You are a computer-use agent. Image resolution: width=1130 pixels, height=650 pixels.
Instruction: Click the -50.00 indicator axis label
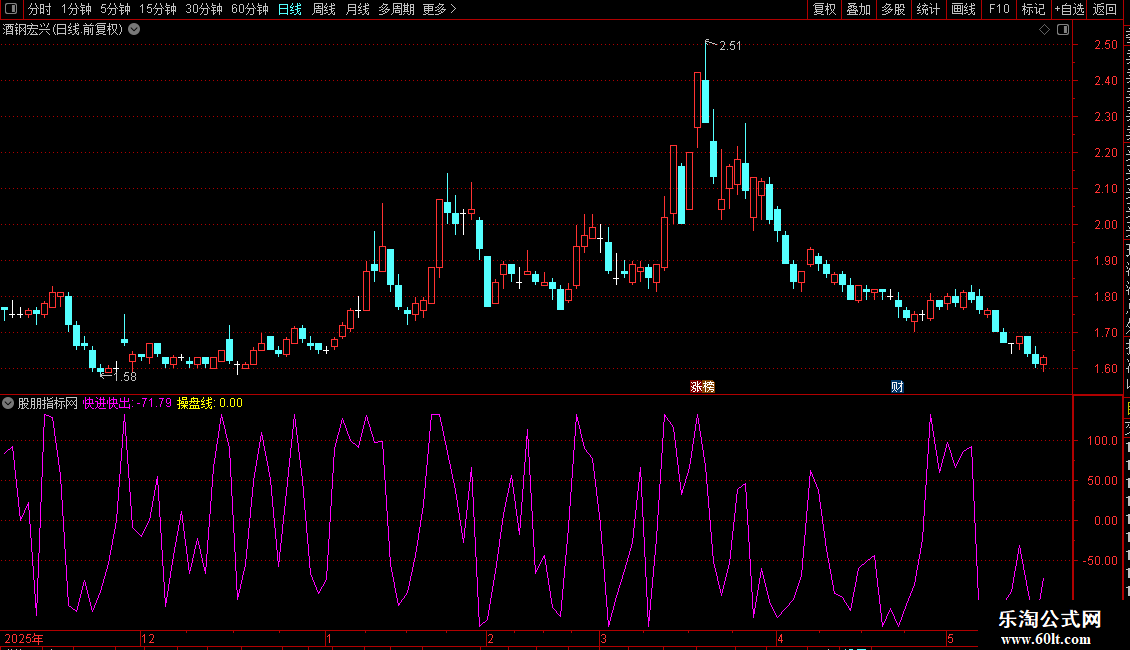pyautogui.click(x=1100, y=561)
